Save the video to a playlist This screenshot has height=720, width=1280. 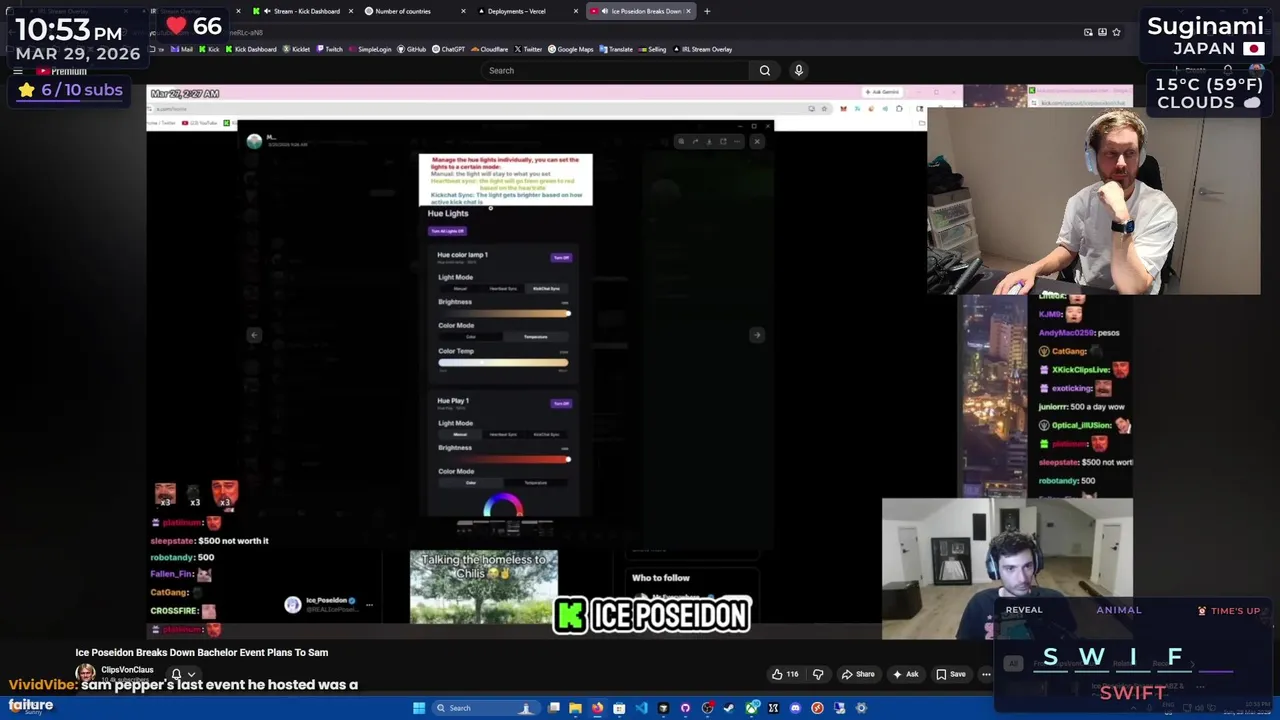click(x=951, y=674)
